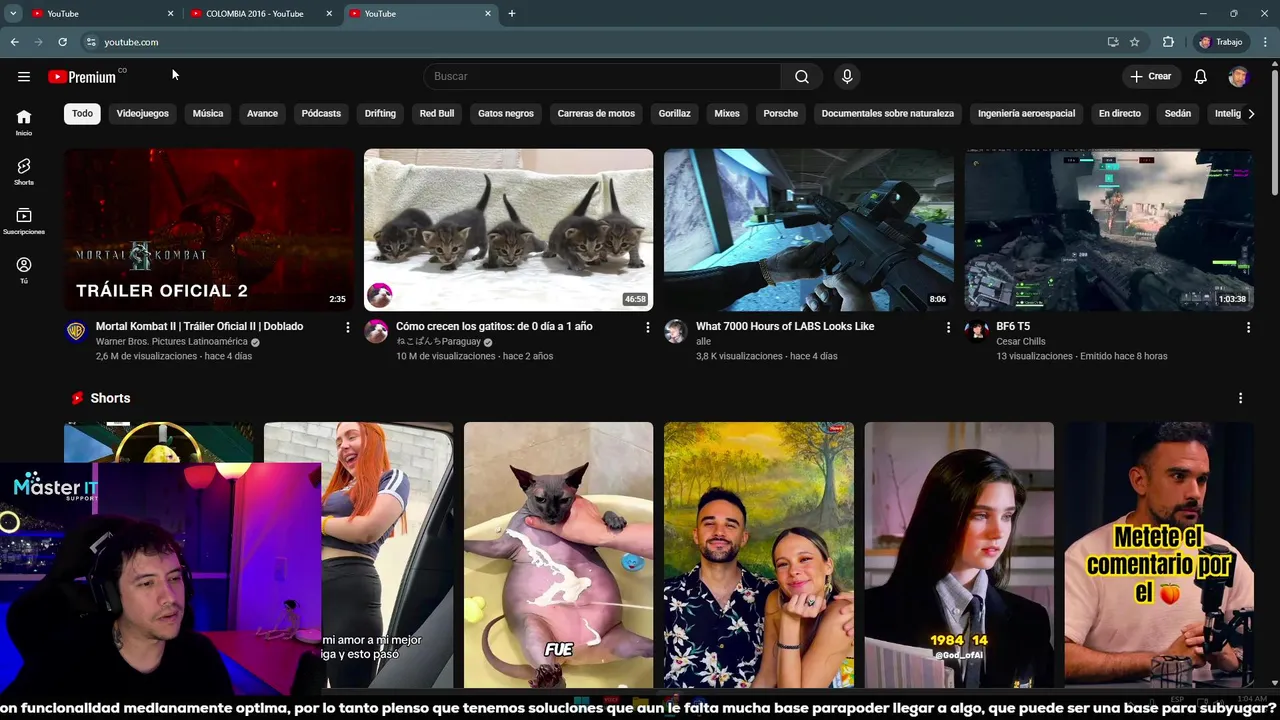The image size is (1280, 720).
Task: Select the Mixes chip
Action: (x=727, y=113)
